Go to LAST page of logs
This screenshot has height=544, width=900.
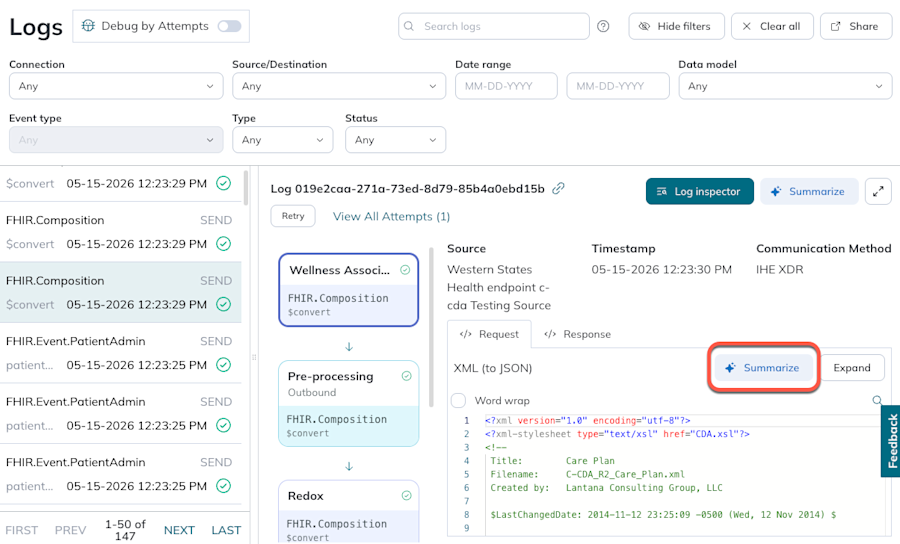(226, 530)
